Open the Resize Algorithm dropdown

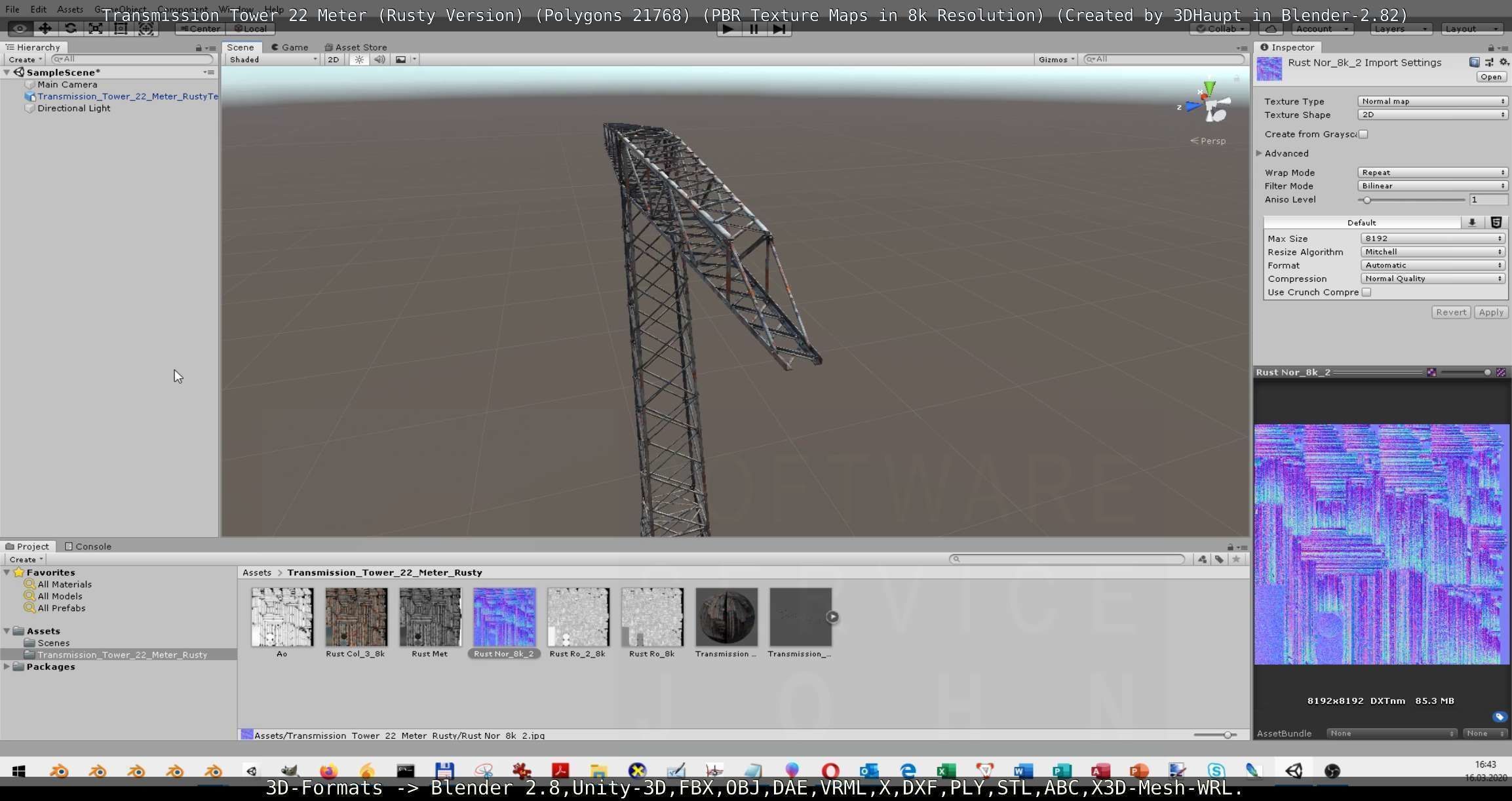[x=1433, y=252]
